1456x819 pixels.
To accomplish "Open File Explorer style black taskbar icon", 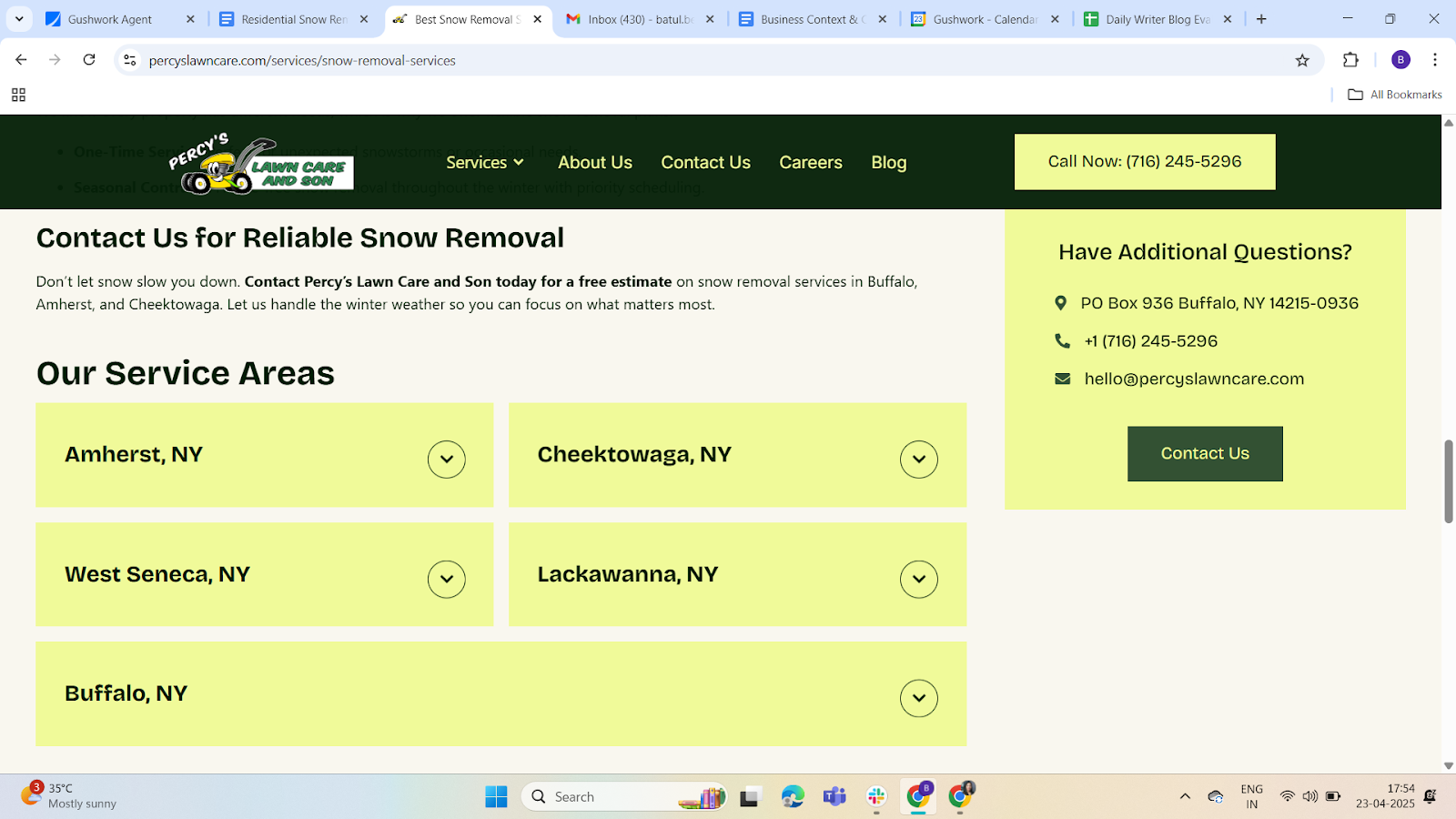I will point(750,797).
